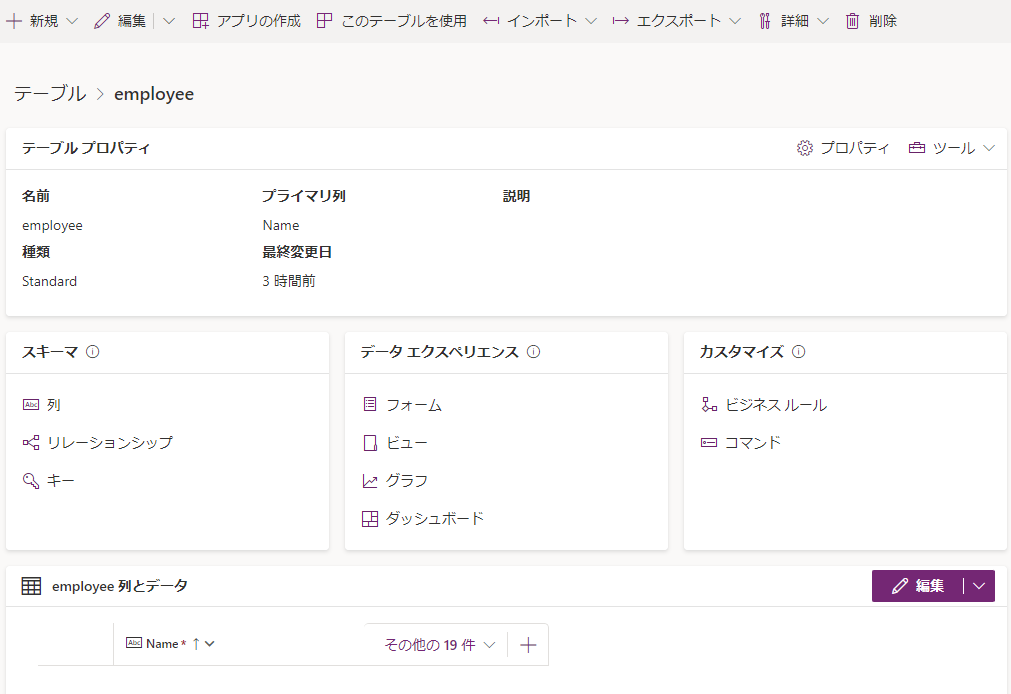Viewport: 1011px width, 694px height.
Task: Click the グラフ chart icon
Action: pos(370,481)
